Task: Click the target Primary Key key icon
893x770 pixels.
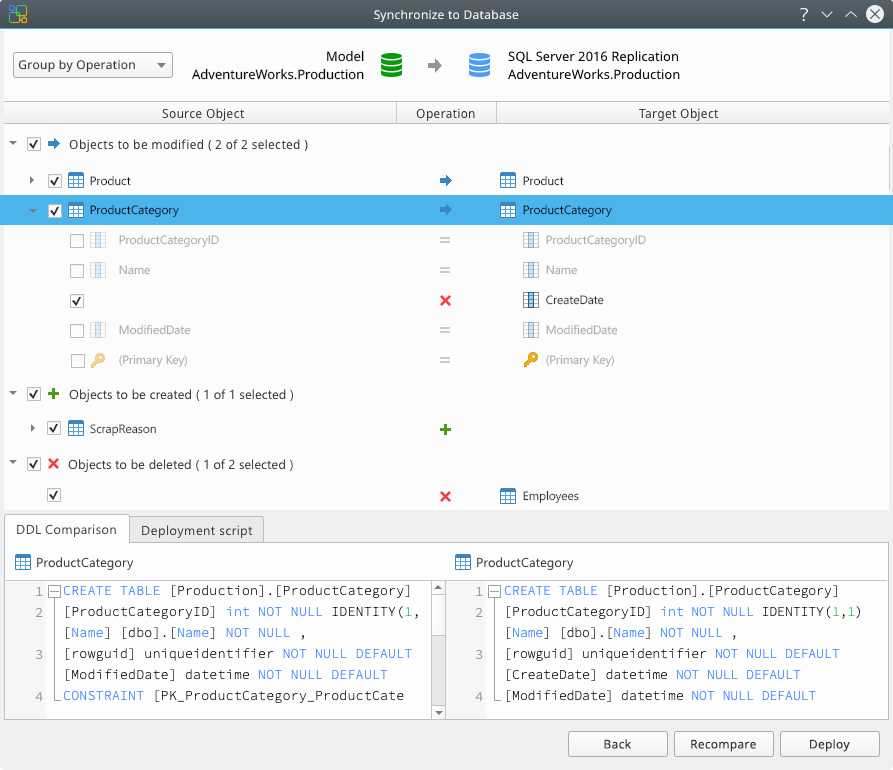Action: (531, 359)
